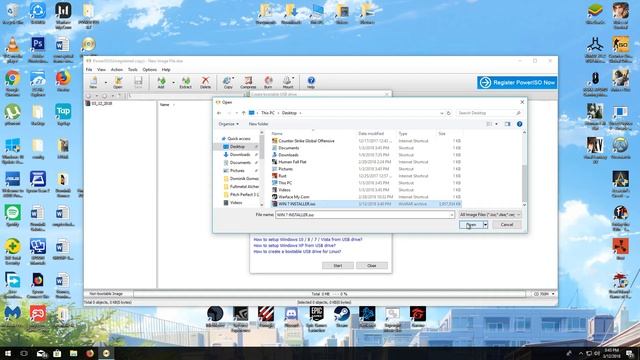Image resolution: width=640 pixels, height=360 pixels.
Task: Click the Search Desktop box
Action: pos(489,113)
